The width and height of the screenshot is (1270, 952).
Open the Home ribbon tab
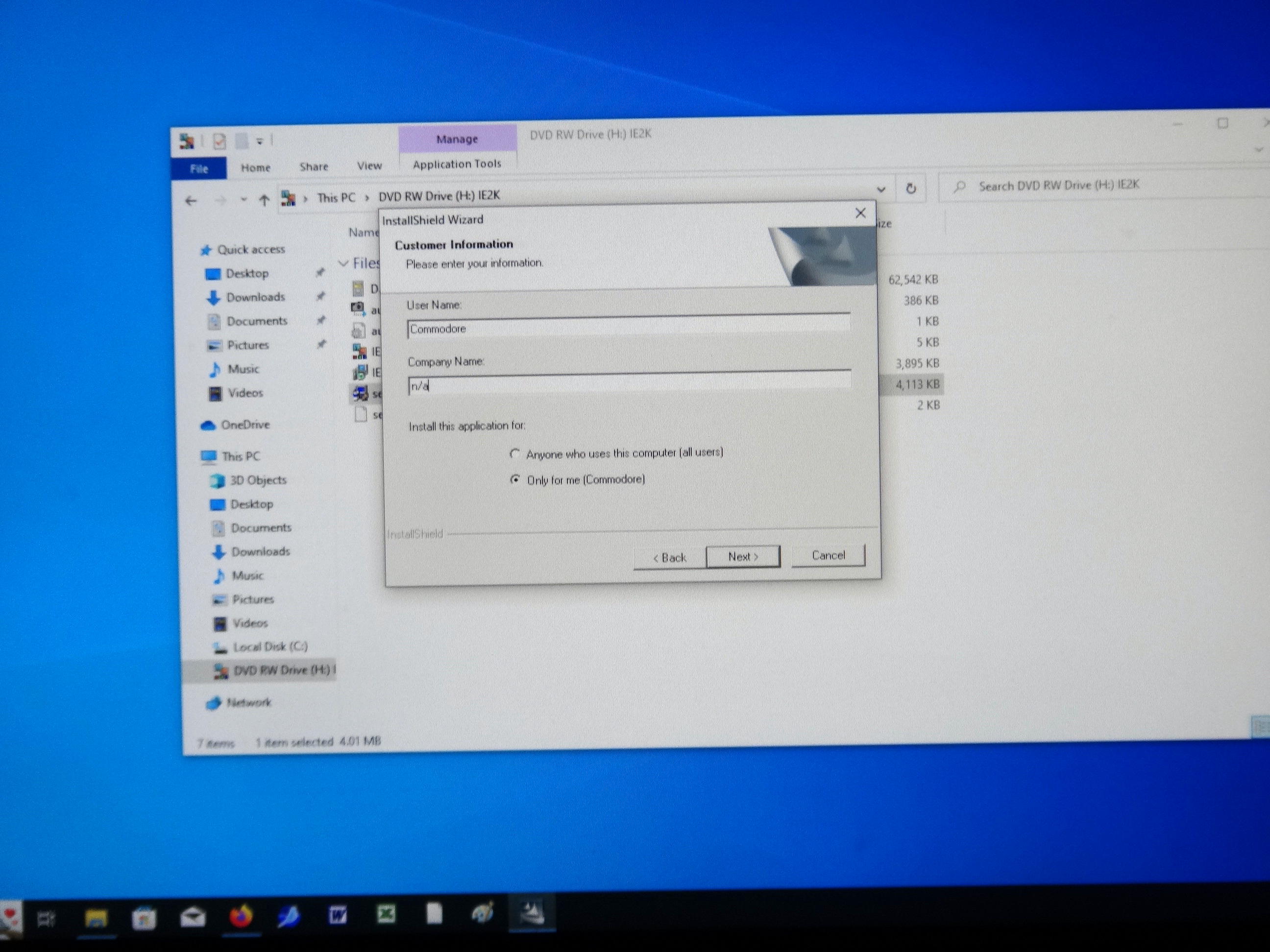(x=255, y=167)
